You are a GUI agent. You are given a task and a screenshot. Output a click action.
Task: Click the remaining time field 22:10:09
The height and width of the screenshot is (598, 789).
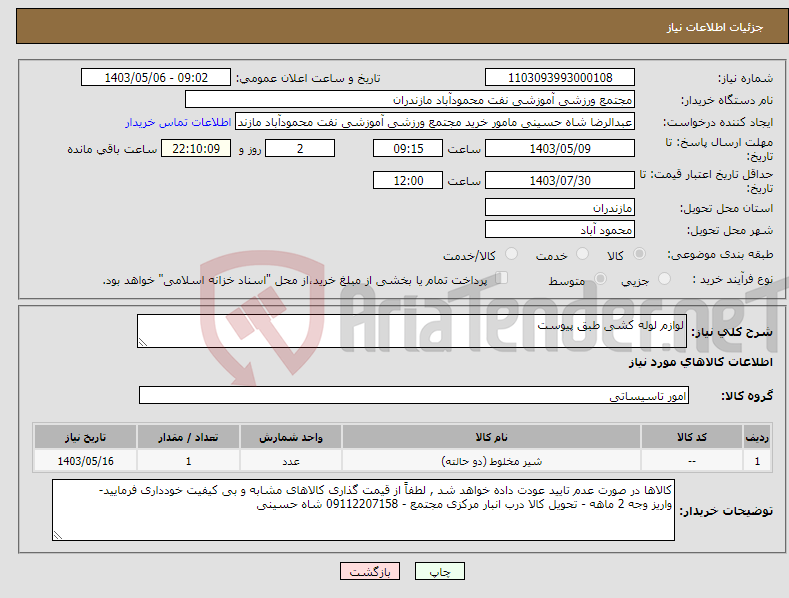196,148
